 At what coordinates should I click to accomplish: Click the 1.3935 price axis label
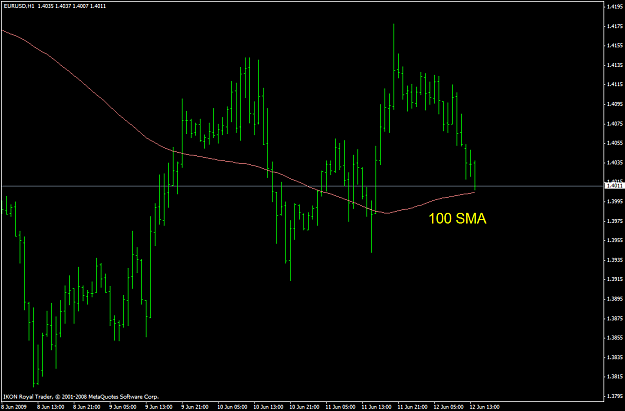coord(614,260)
